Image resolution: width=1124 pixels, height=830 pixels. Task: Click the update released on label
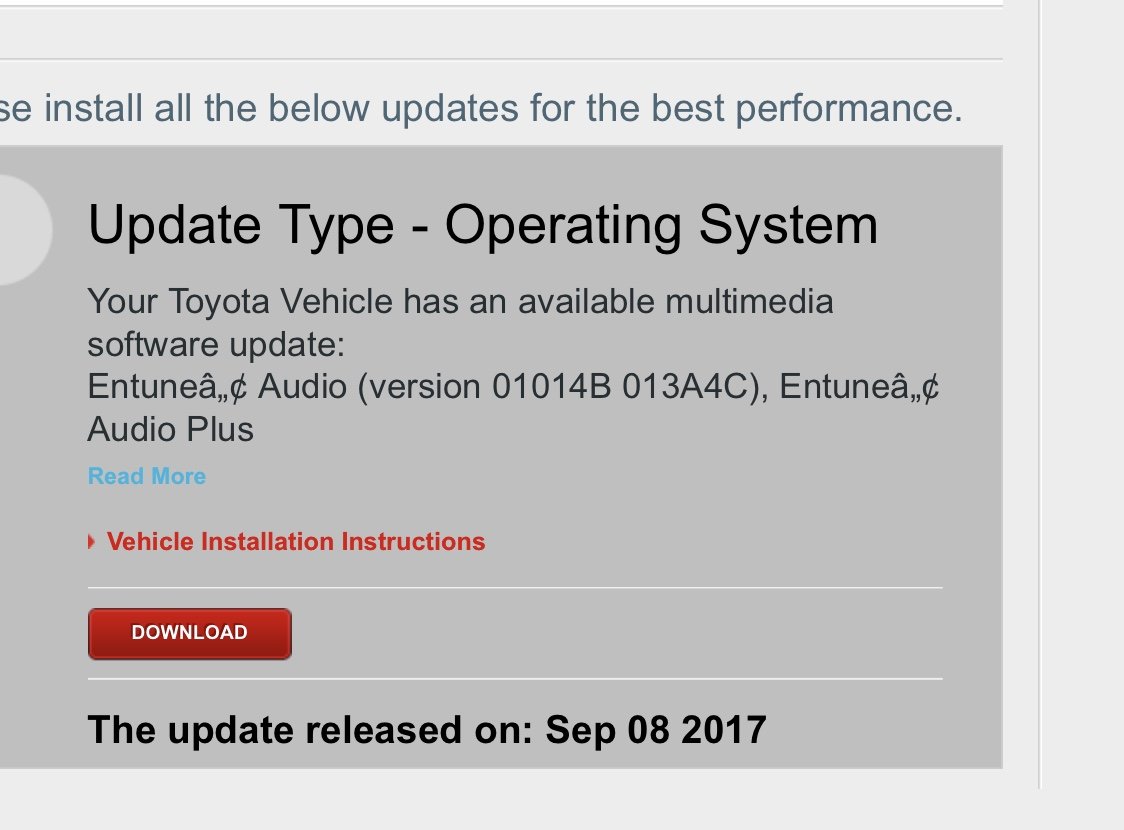point(310,730)
